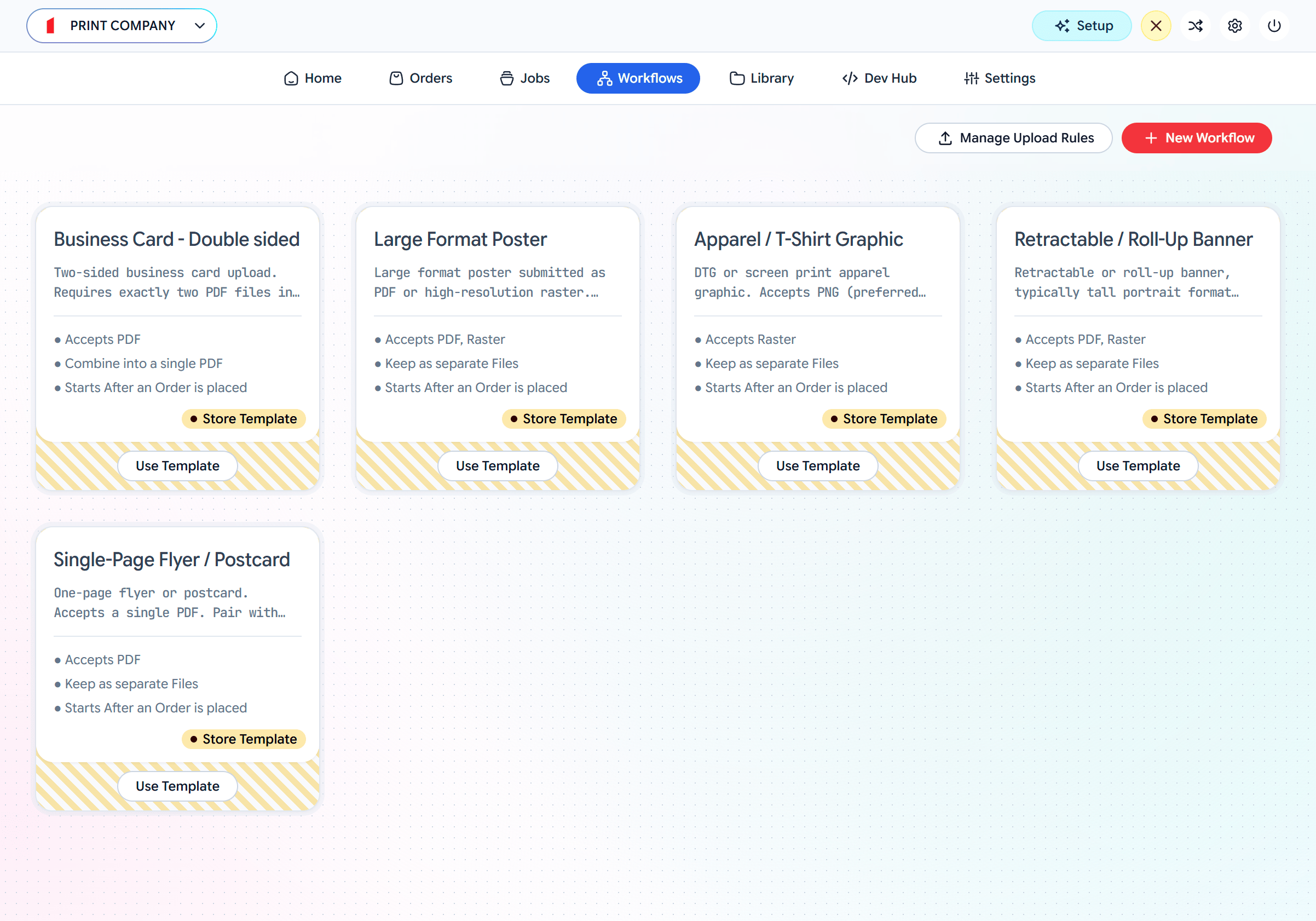Click Store Template badge on Business Card card
This screenshot has width=1316, height=921.
coord(244,419)
